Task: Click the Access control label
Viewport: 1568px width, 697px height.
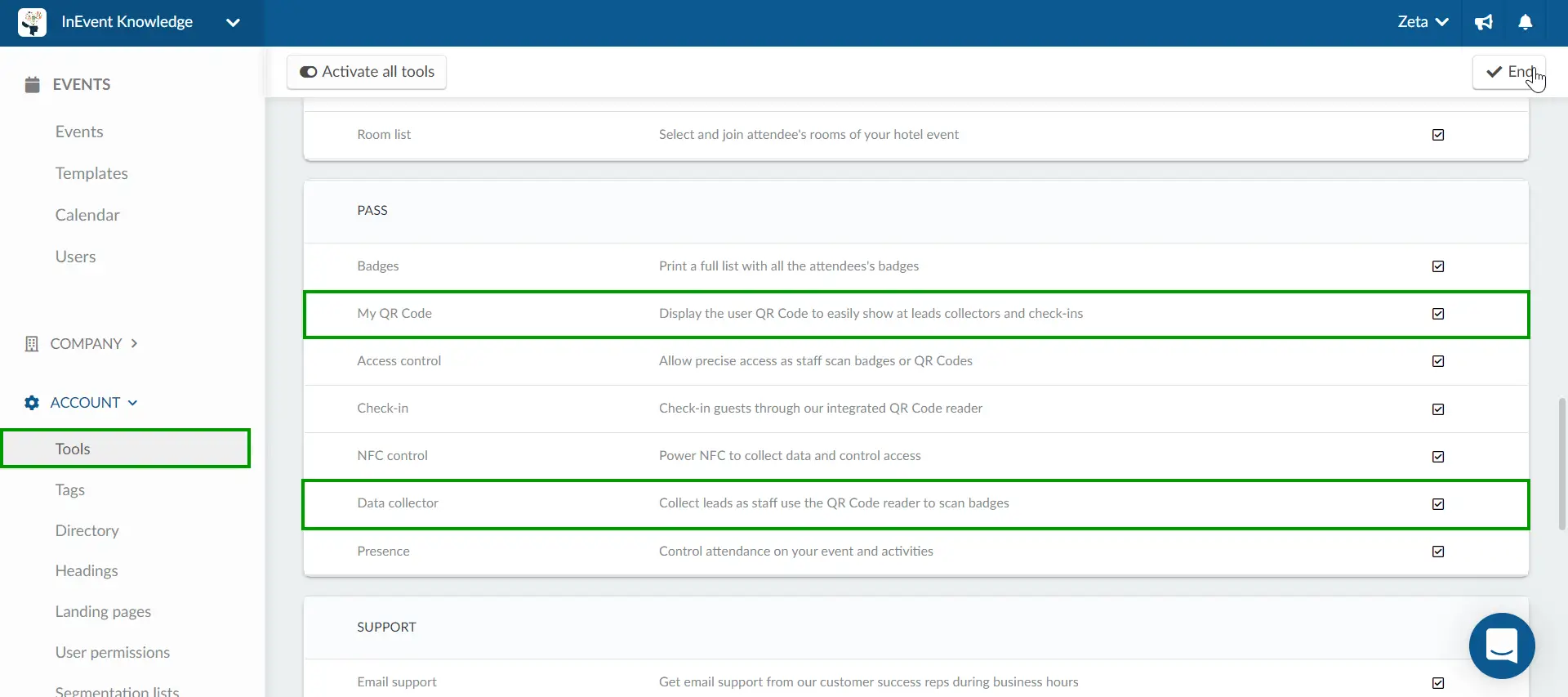Action: [399, 360]
